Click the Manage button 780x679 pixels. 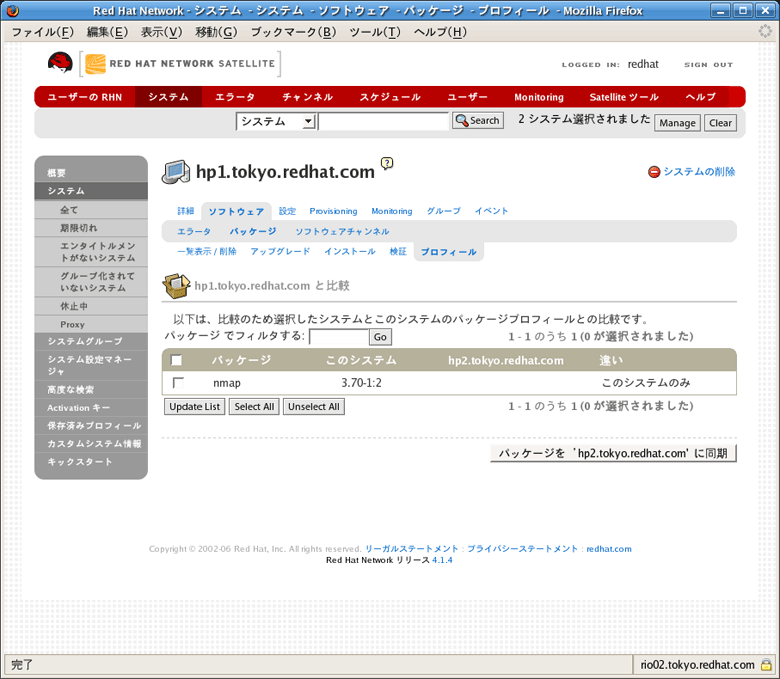[677, 123]
